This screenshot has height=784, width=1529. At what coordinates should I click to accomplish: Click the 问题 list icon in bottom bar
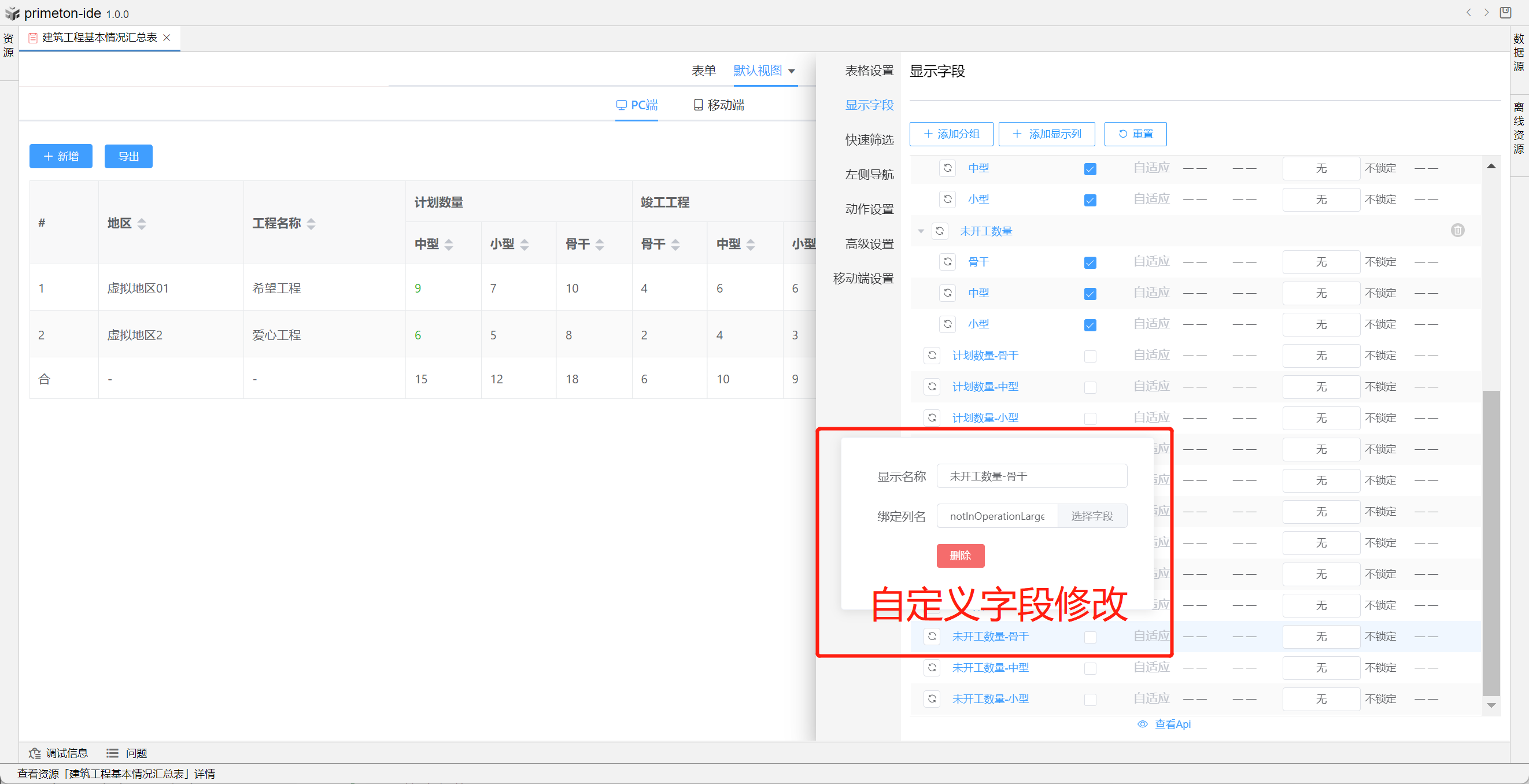click(x=112, y=753)
